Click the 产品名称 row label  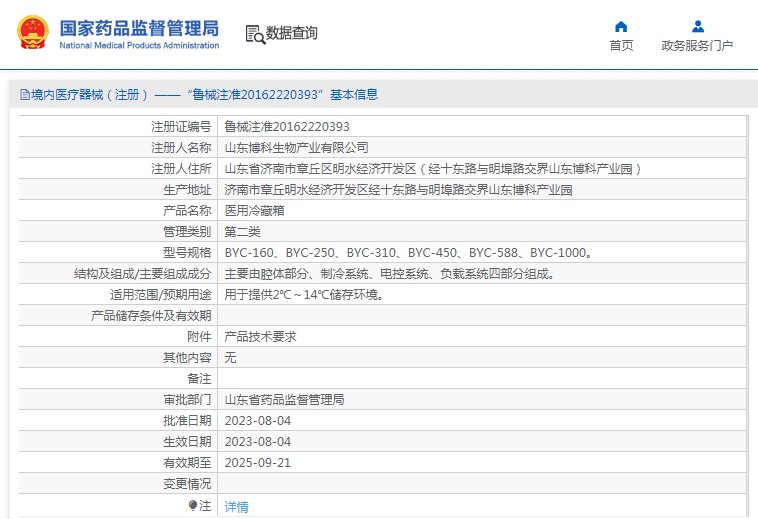tap(187, 211)
